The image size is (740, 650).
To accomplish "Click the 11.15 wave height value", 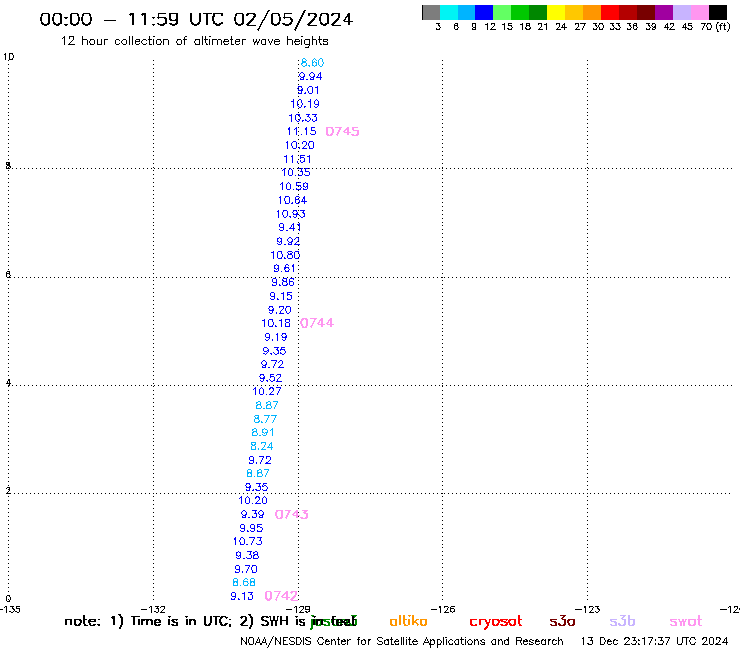I will 302,132.
